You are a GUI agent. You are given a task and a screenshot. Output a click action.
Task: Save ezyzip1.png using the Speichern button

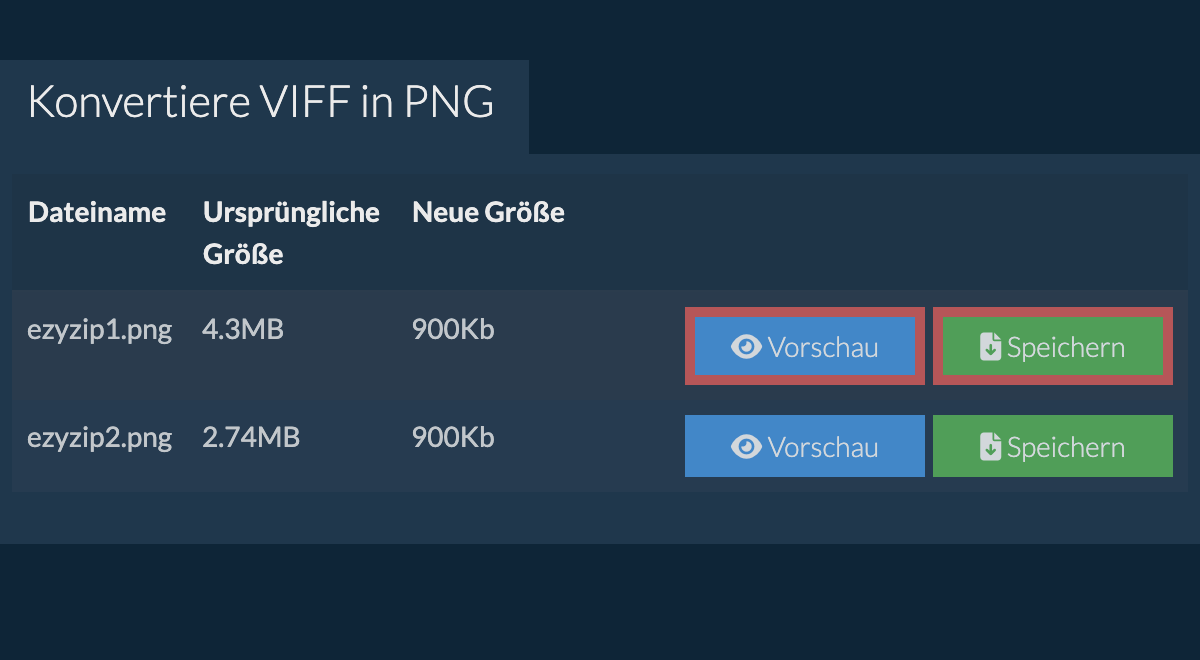pyautogui.click(x=1053, y=346)
